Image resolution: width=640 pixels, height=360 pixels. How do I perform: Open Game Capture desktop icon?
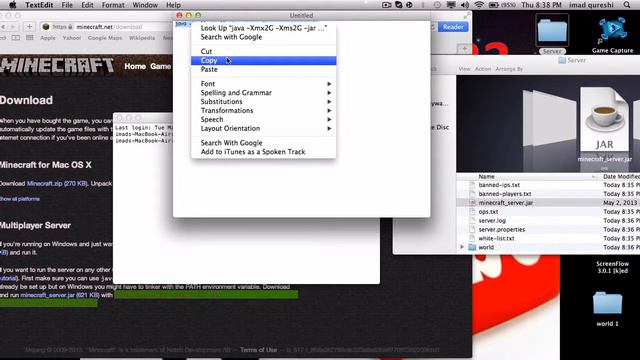point(612,36)
